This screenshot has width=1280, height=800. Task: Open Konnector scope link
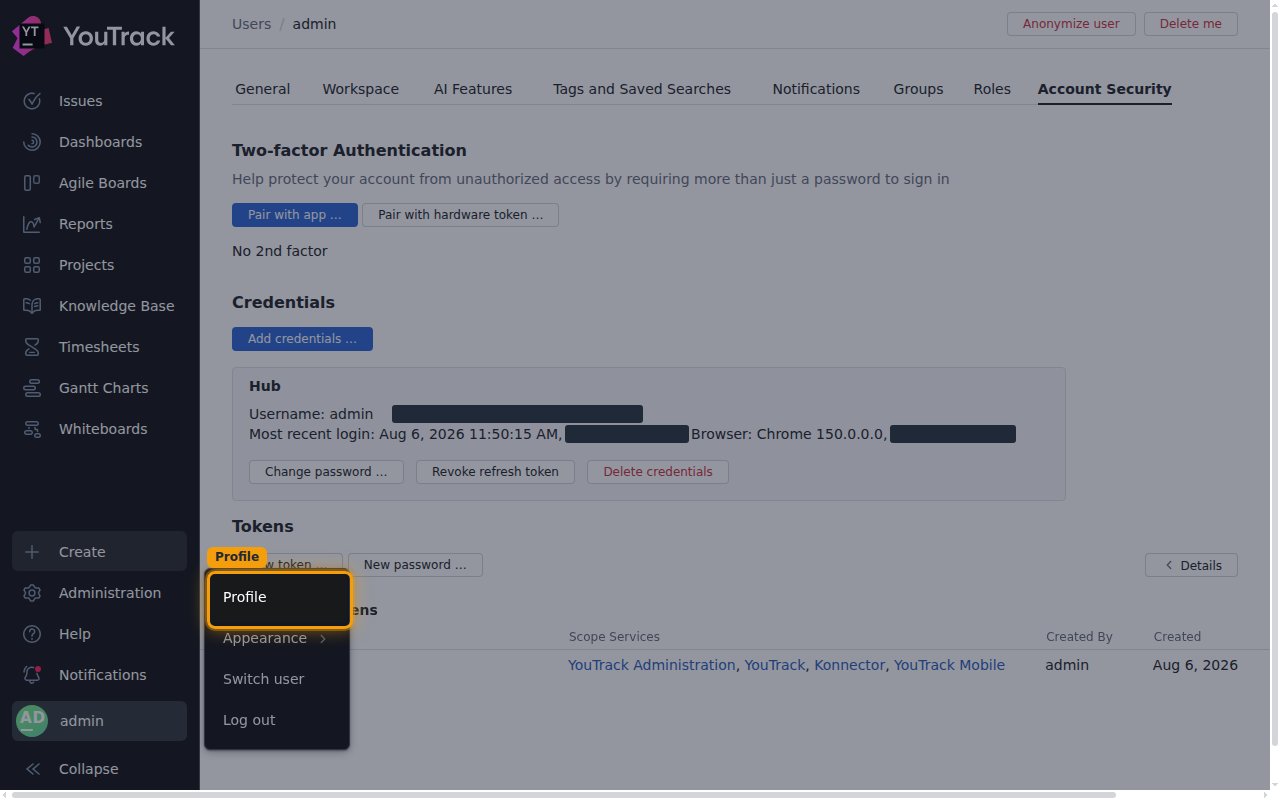(x=849, y=665)
